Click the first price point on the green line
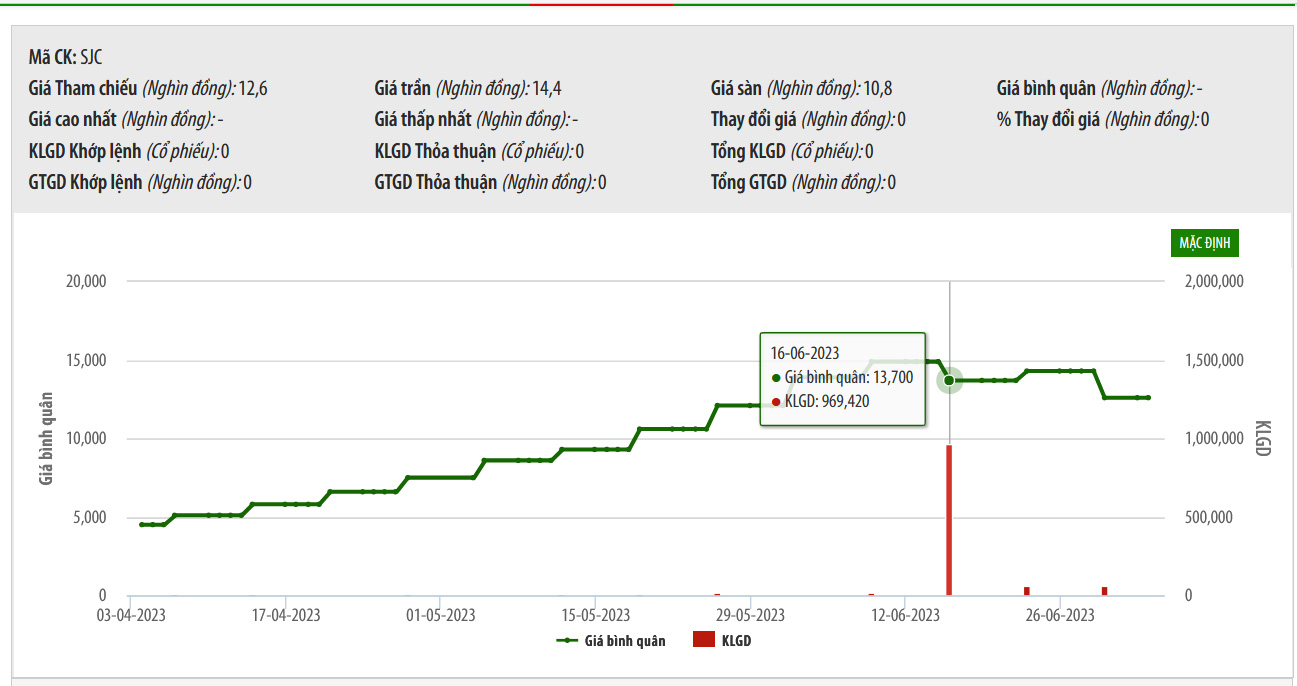Viewport: 1297px width, 686px height. point(142,524)
